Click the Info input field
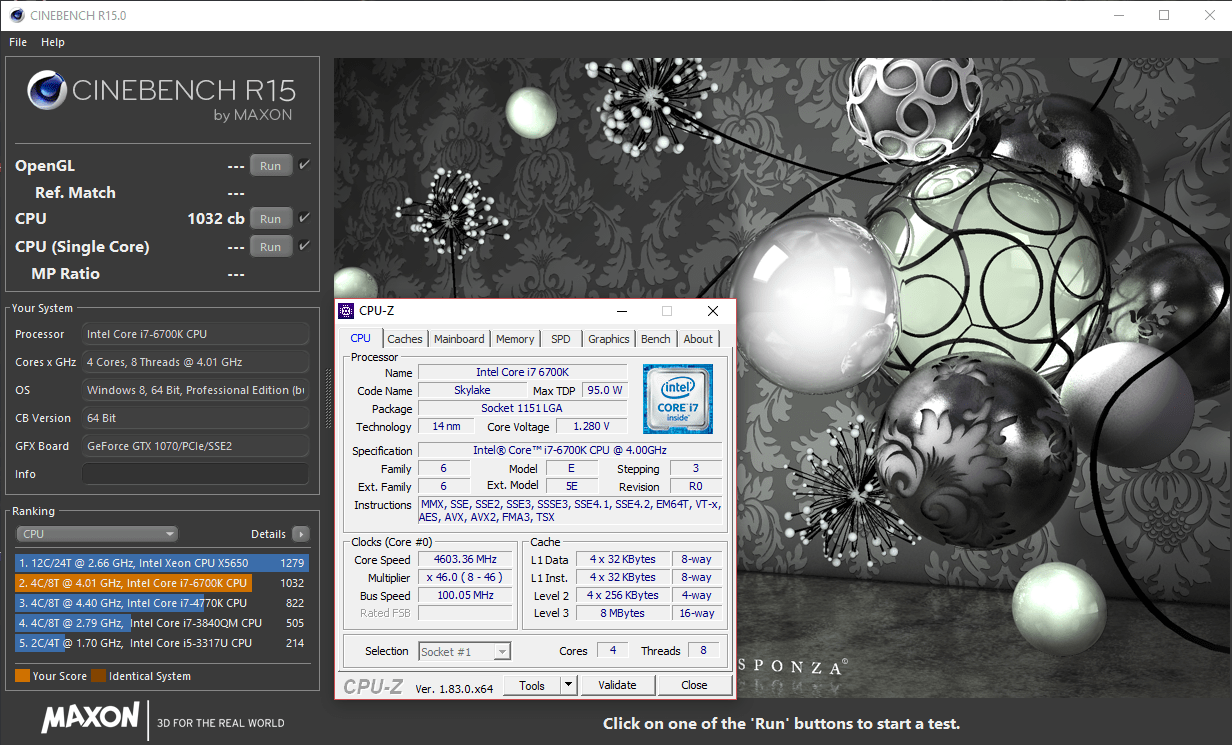The height and width of the screenshot is (745, 1232). (195, 474)
